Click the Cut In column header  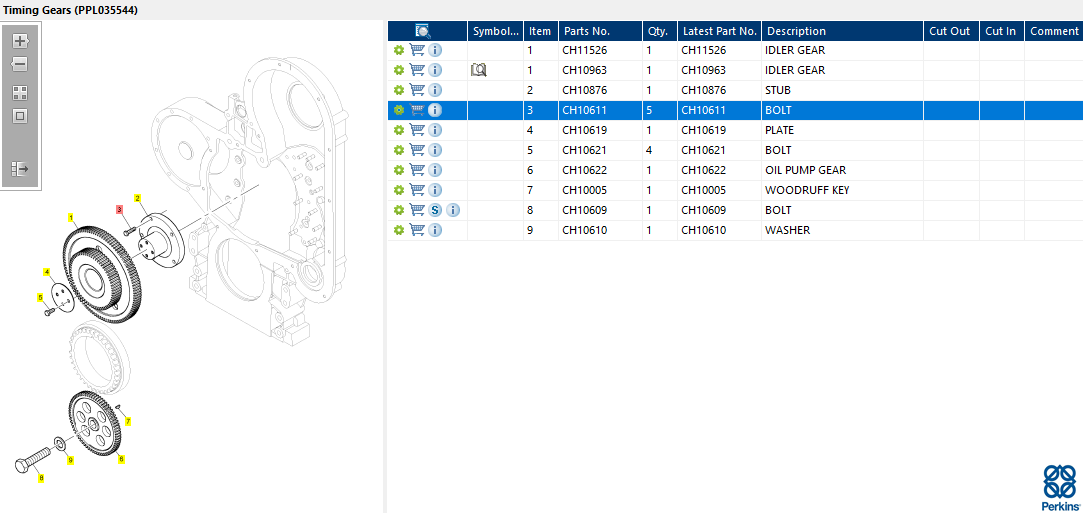(x=1001, y=31)
